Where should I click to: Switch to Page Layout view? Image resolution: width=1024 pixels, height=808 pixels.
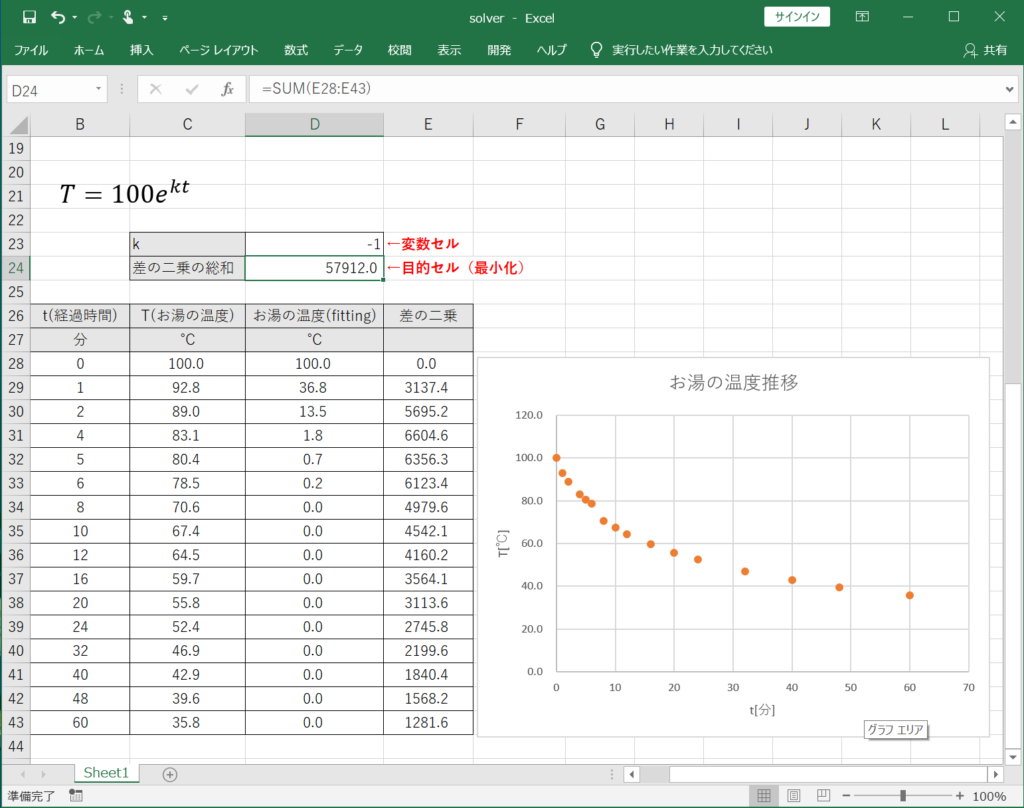coord(792,796)
